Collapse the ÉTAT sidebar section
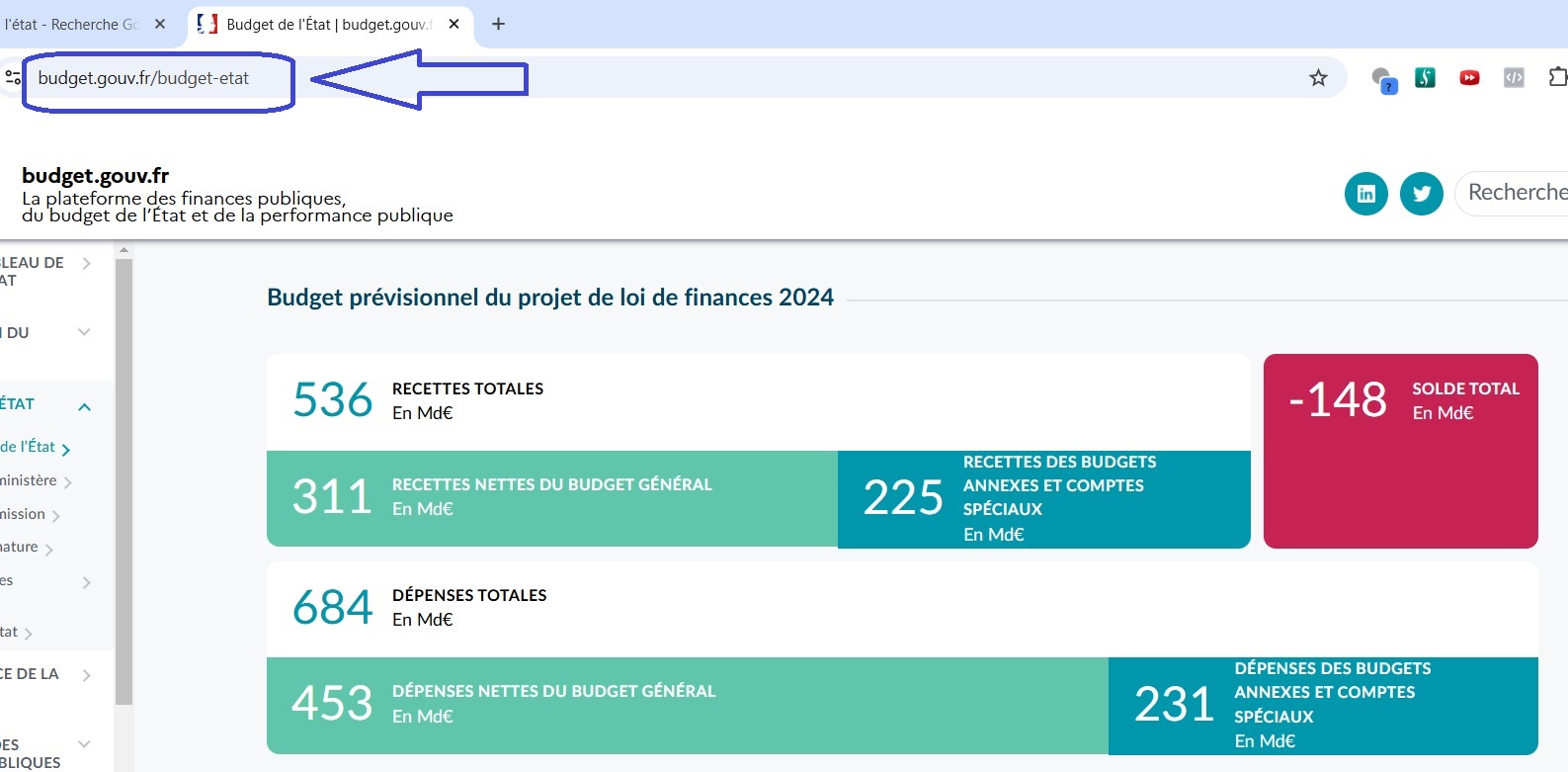The width and height of the screenshot is (1568, 772). pyautogui.click(x=84, y=406)
